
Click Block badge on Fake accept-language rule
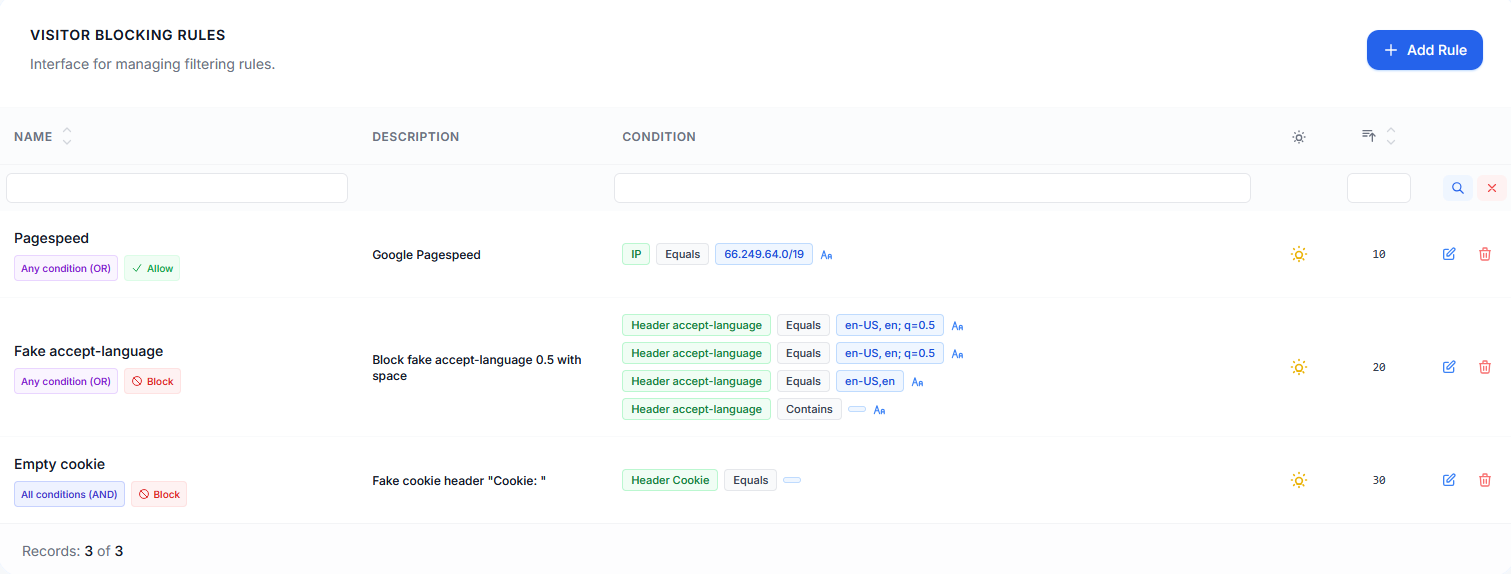point(152,381)
